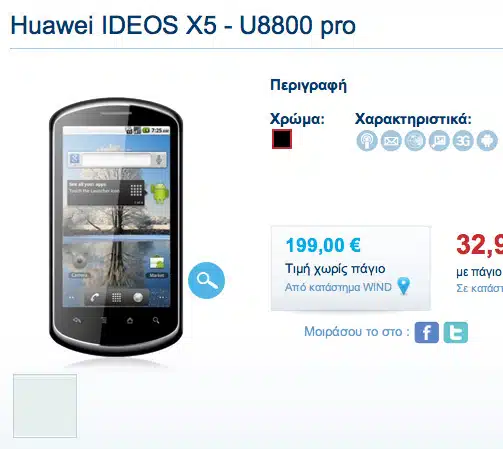
Task: Click the touchscreen feature icon
Action: tap(367, 141)
